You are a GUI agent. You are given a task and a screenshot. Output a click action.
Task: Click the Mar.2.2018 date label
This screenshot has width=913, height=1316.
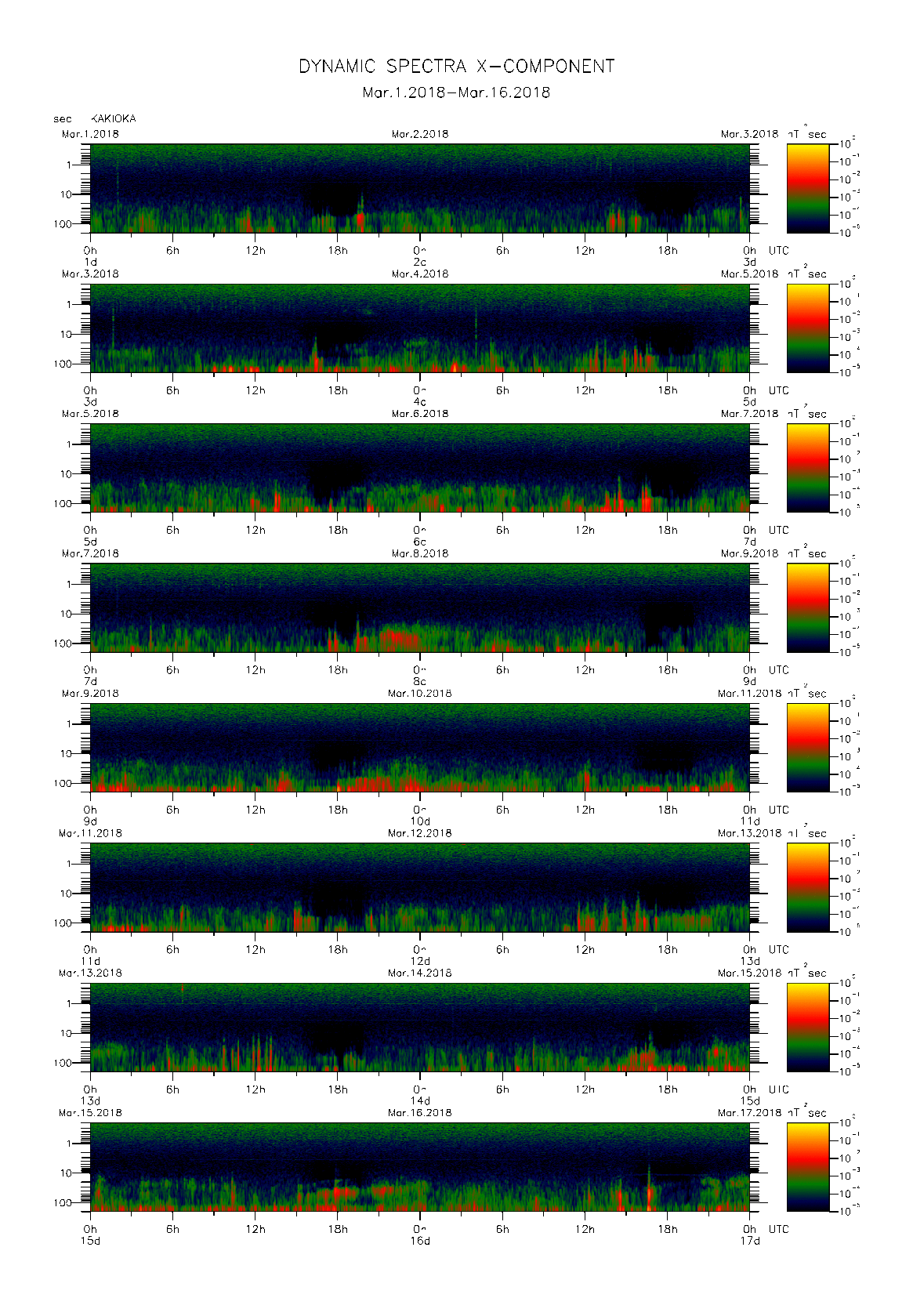[x=420, y=134]
